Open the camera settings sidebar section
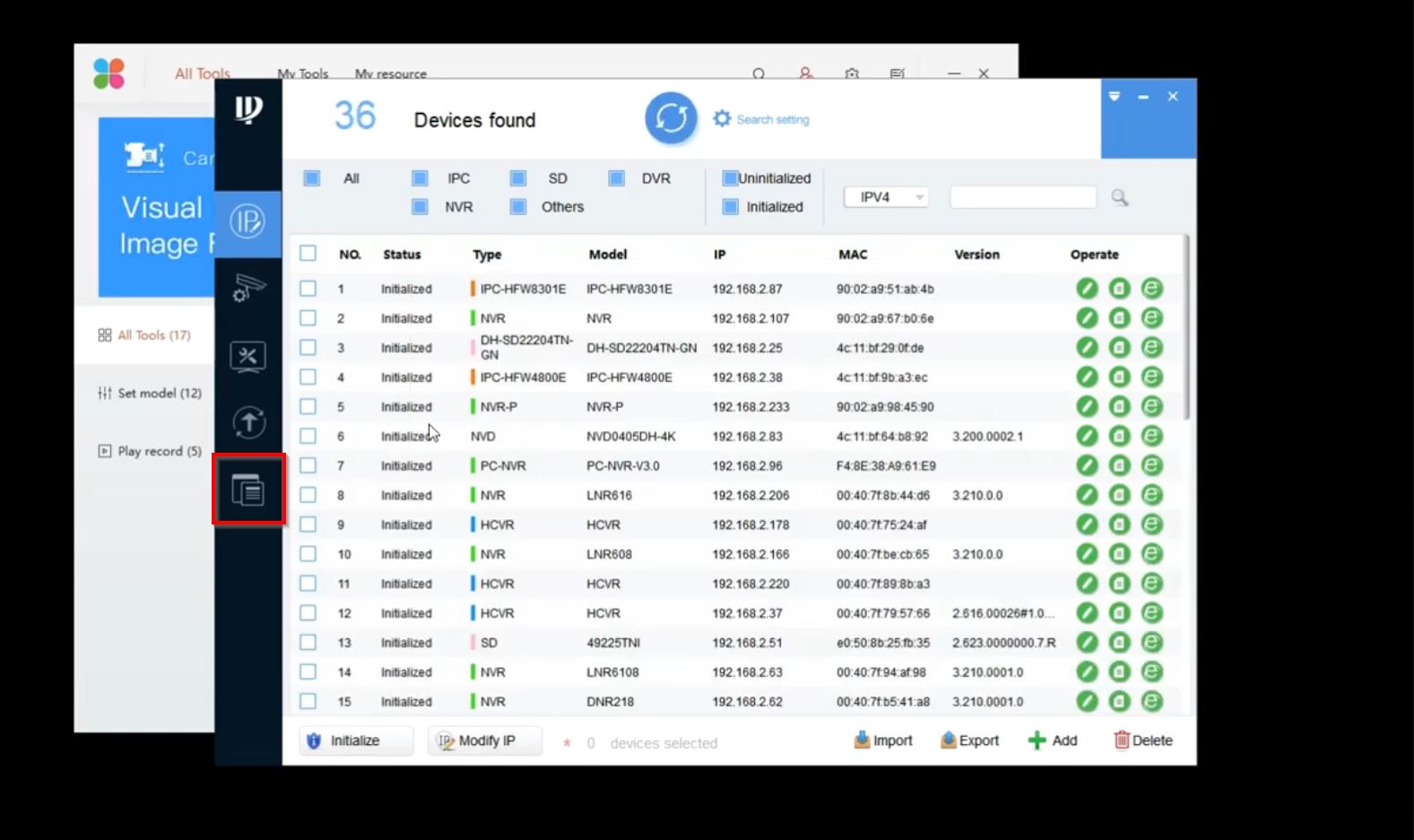The image size is (1414, 840). point(248,289)
